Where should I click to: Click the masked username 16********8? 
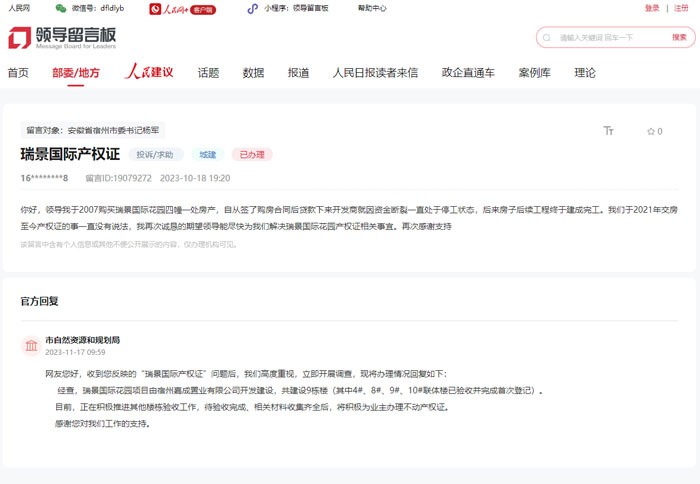44,178
